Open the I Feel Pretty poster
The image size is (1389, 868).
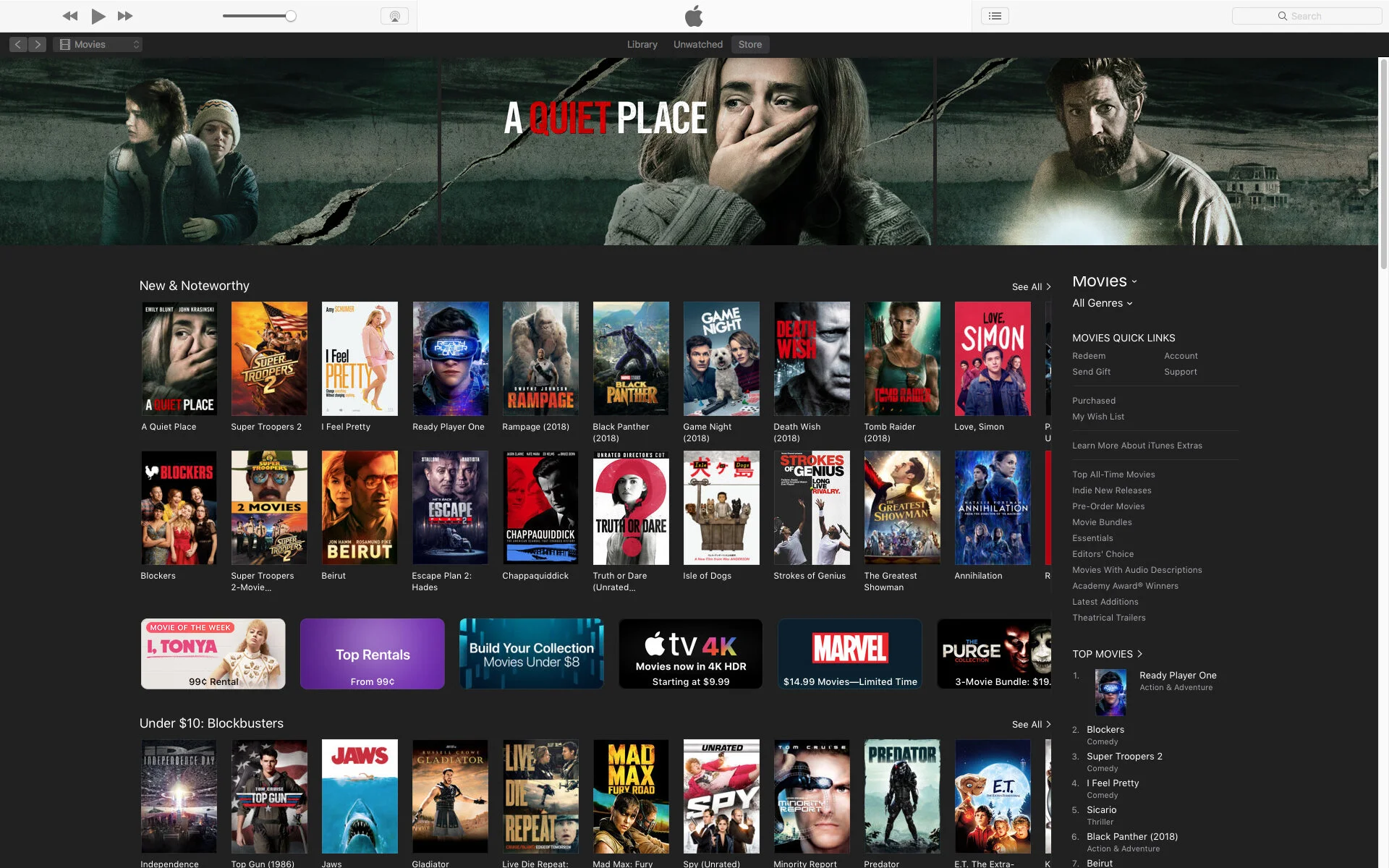pyautogui.click(x=360, y=359)
